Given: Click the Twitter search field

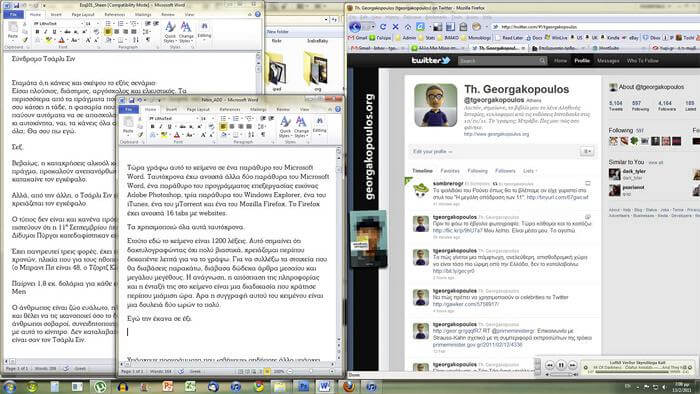Looking at the screenshot, I should [502, 61].
